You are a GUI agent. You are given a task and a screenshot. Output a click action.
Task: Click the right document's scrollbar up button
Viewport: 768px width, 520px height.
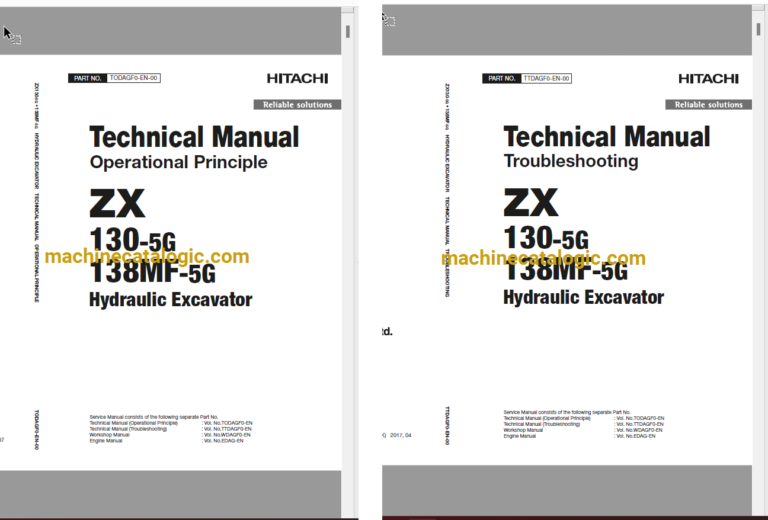pyautogui.click(x=758, y=8)
